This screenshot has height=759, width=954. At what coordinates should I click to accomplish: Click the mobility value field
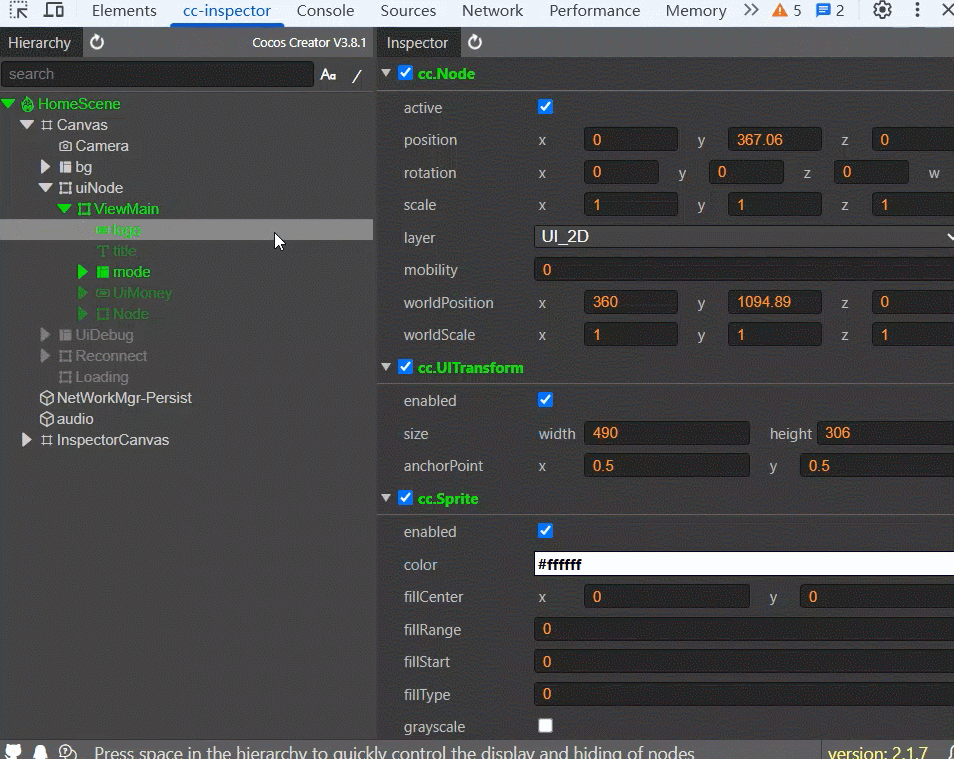(743, 270)
